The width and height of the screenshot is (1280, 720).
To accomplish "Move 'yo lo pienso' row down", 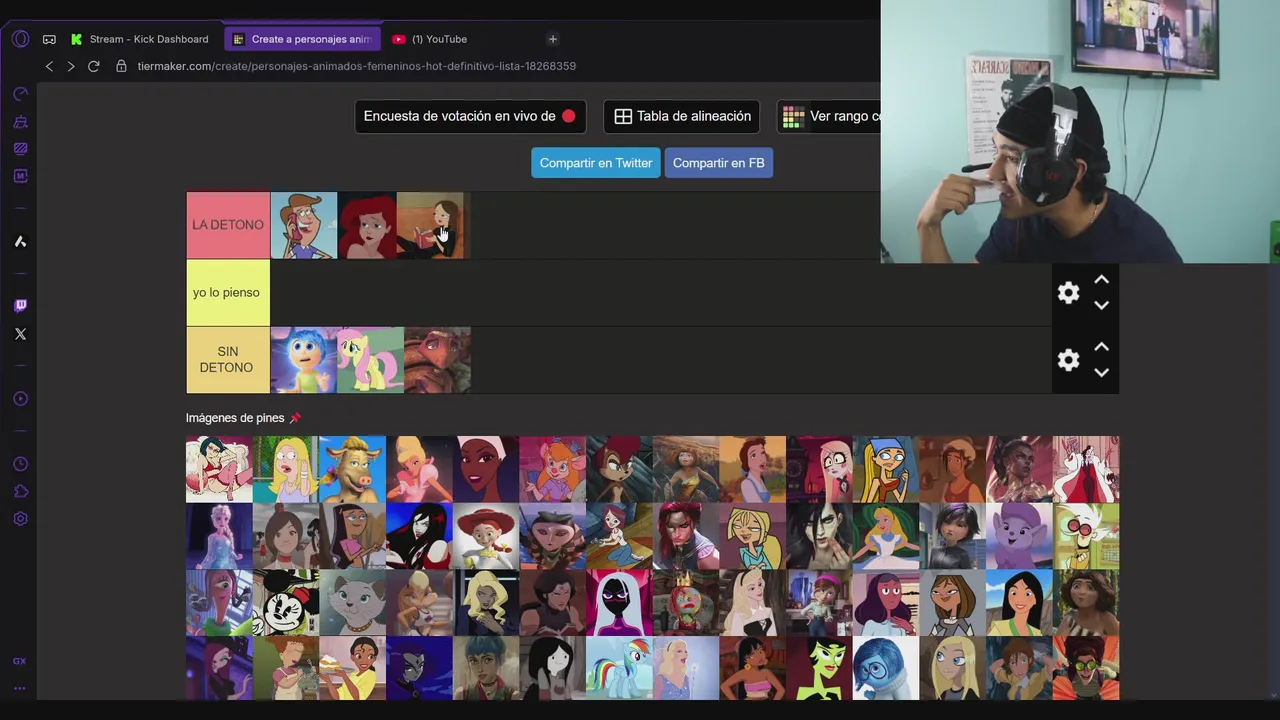I will point(1101,306).
